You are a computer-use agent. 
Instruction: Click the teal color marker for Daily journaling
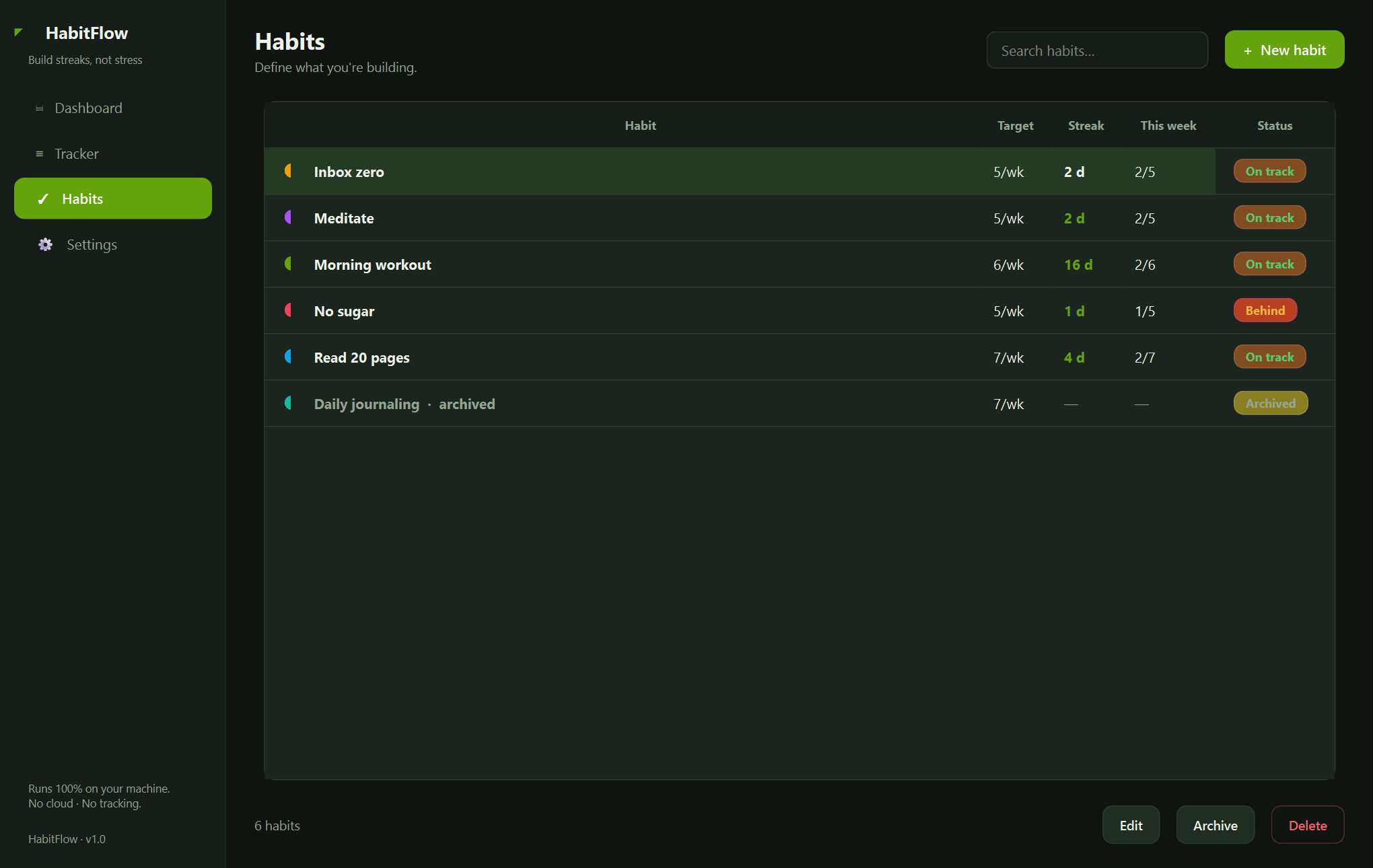click(x=288, y=403)
